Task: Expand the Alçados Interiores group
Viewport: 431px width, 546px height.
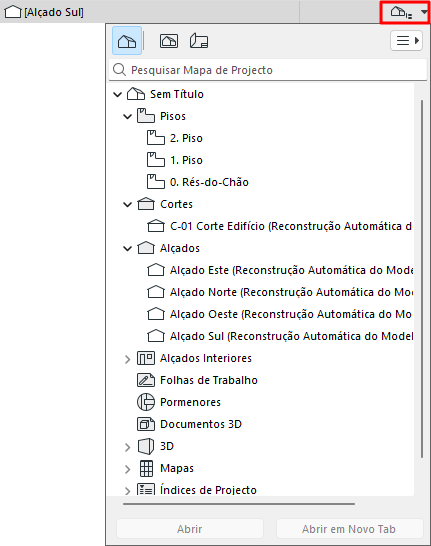Action: coord(127,359)
